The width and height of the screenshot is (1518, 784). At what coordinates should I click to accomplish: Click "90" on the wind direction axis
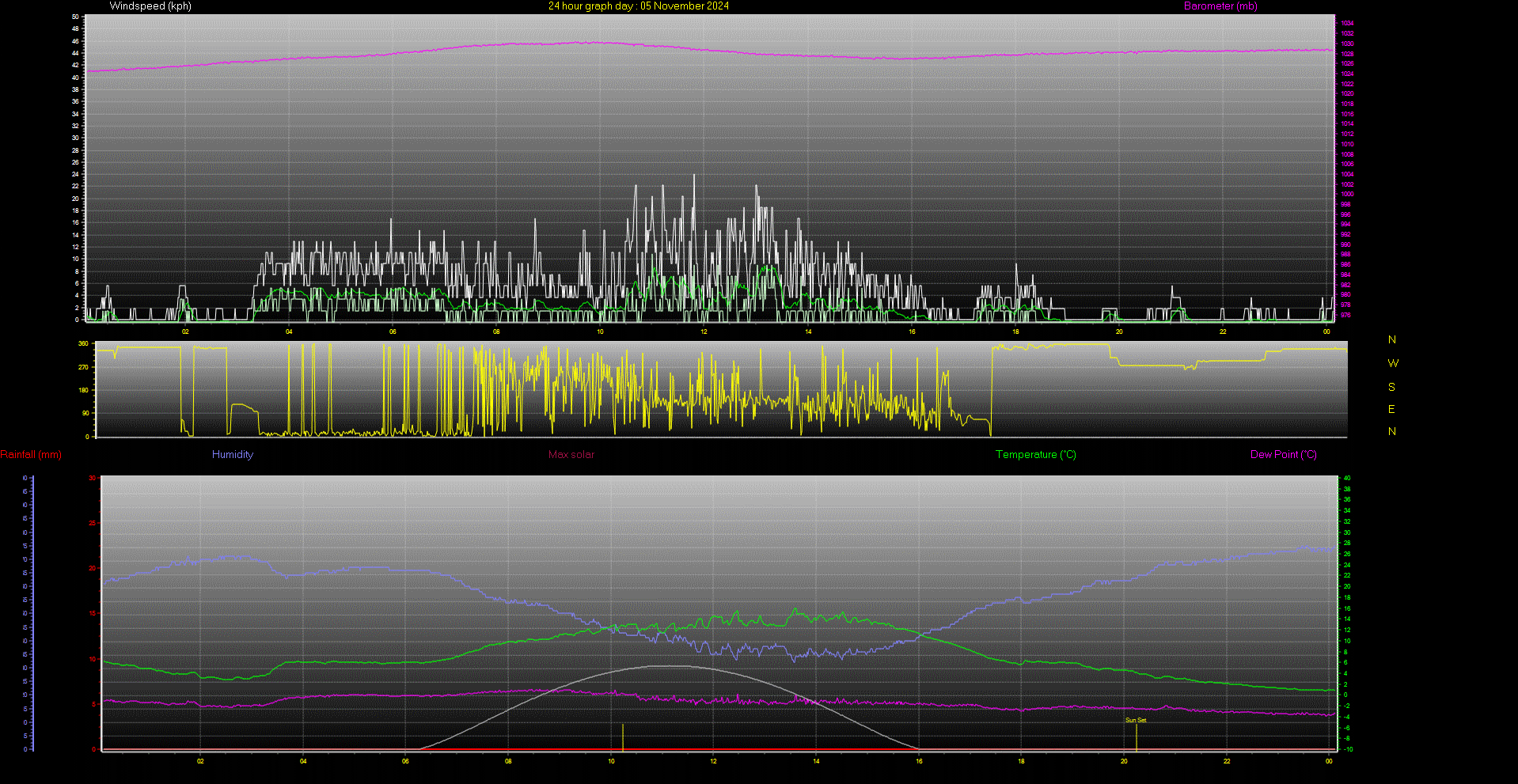[85, 414]
